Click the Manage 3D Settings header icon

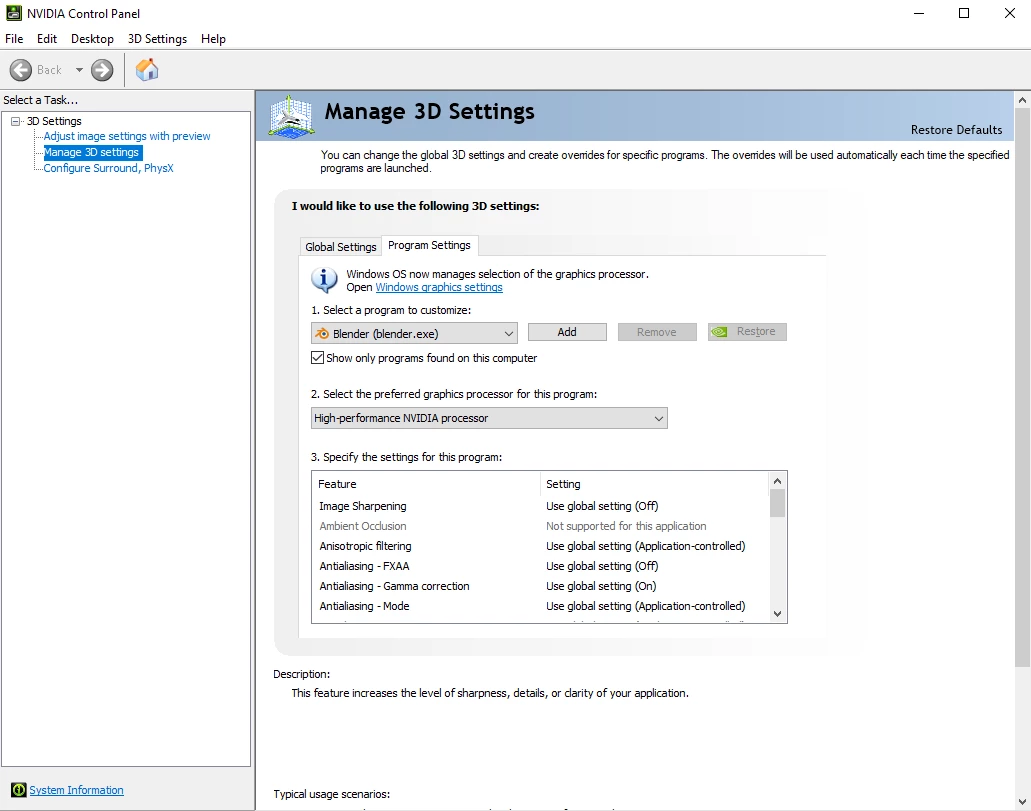coord(291,116)
